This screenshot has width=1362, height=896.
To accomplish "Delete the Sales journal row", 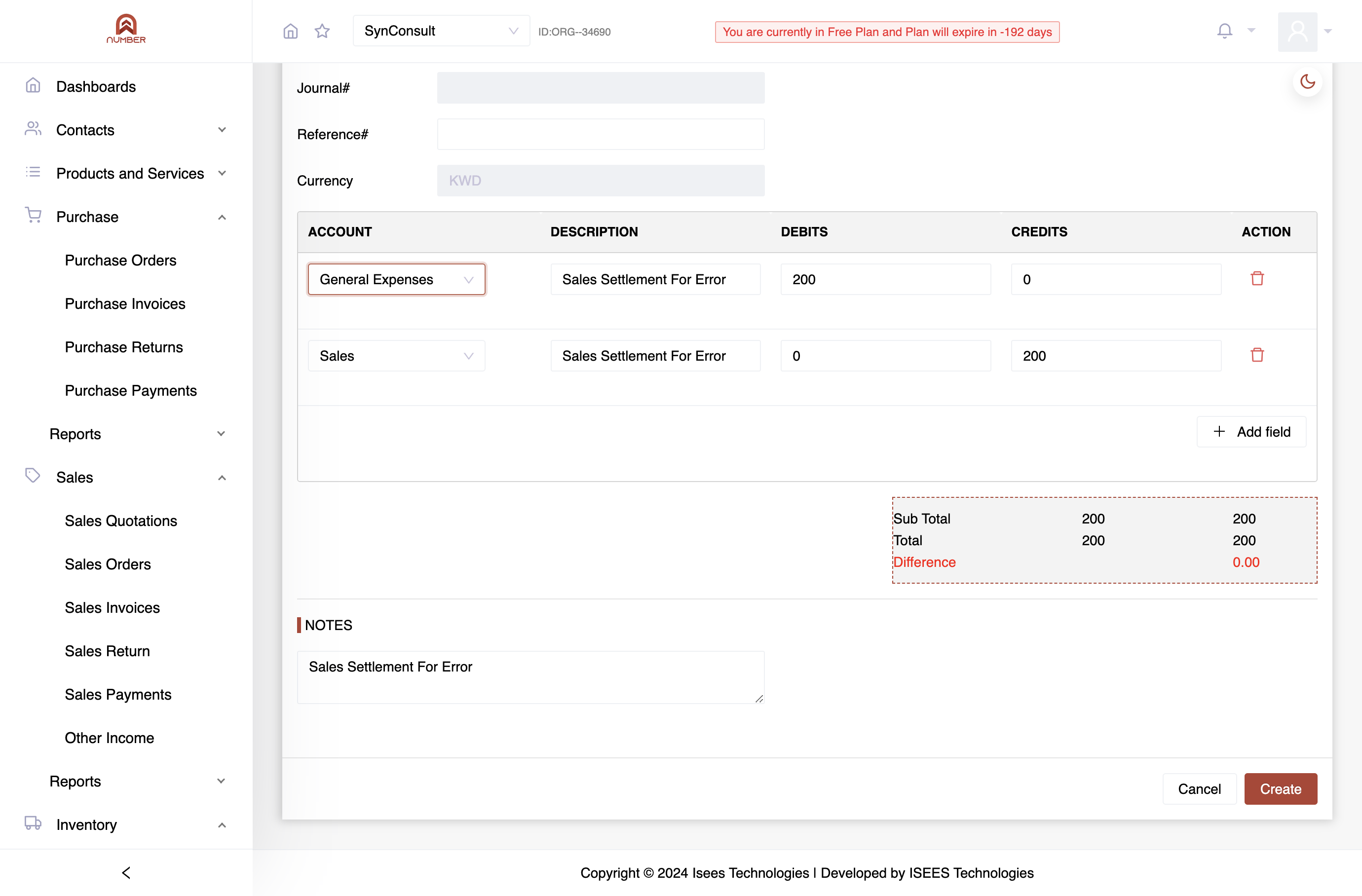I will (x=1257, y=355).
